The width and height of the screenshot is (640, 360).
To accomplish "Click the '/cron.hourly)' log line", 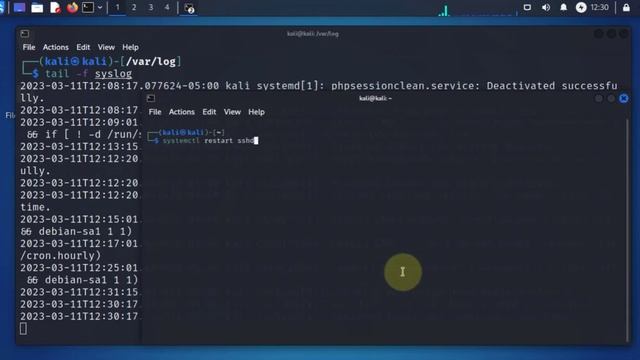I will [61, 256].
